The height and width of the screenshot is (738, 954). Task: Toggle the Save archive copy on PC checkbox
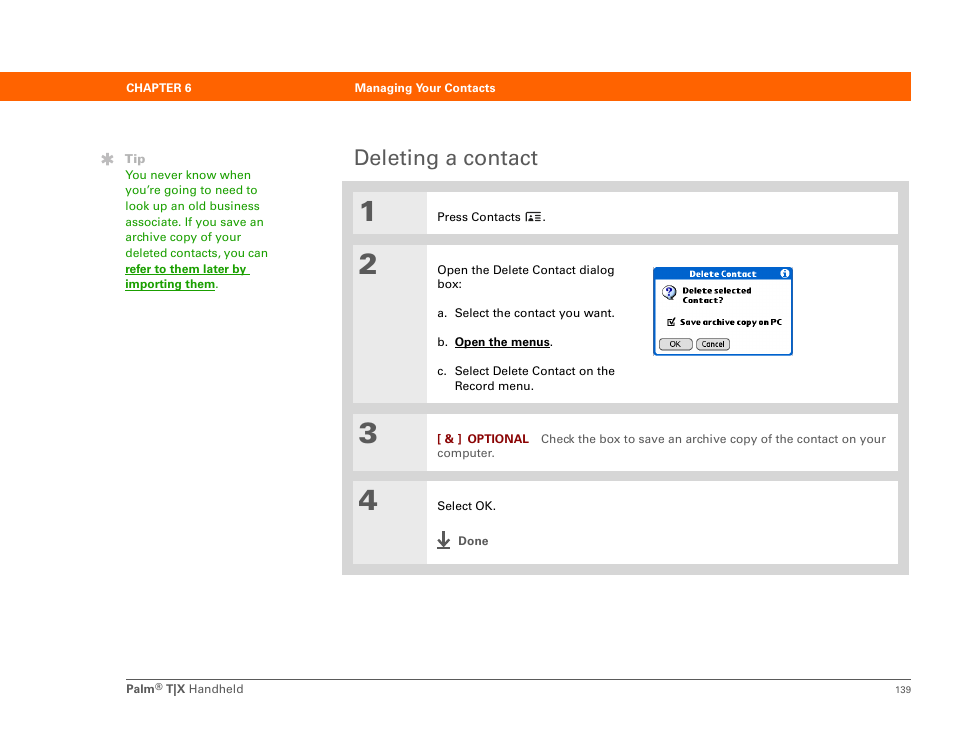(671, 322)
